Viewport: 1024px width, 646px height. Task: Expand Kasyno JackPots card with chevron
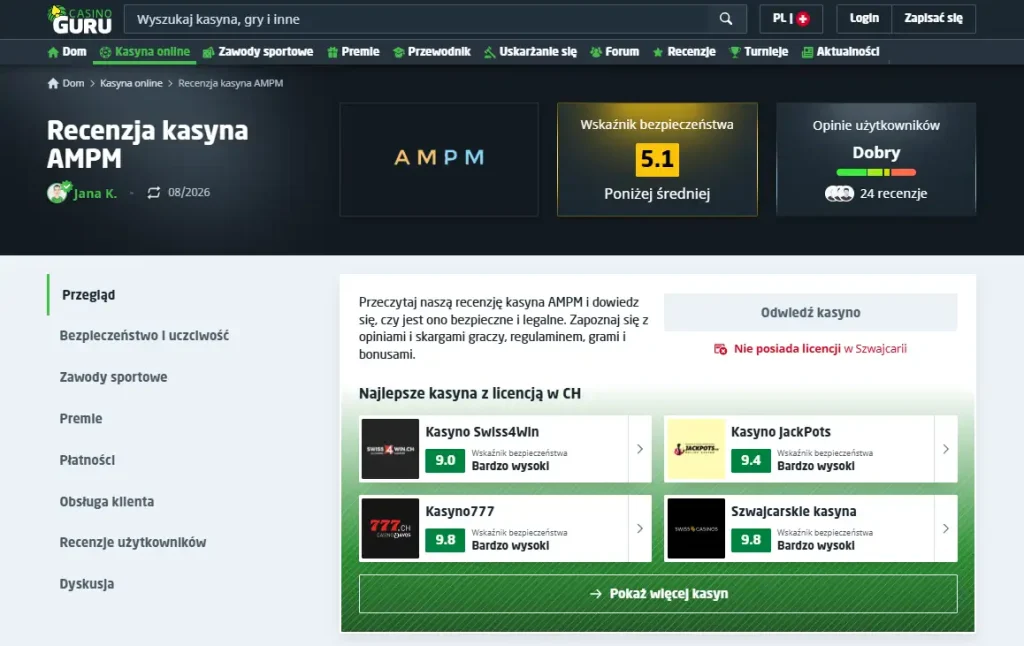coord(946,449)
